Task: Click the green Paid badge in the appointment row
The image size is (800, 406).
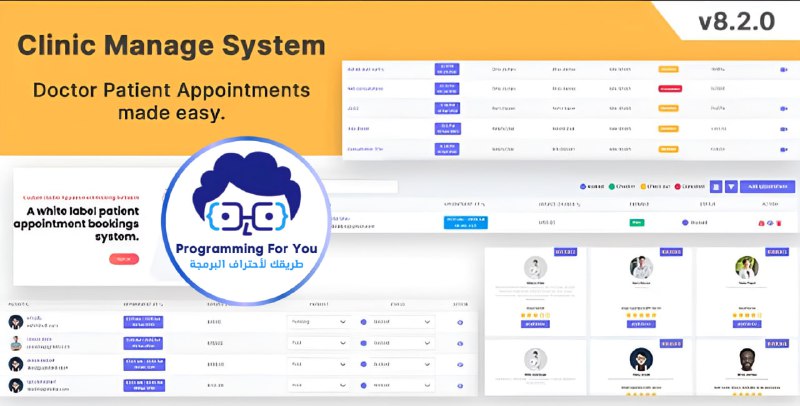Action: click(636, 223)
